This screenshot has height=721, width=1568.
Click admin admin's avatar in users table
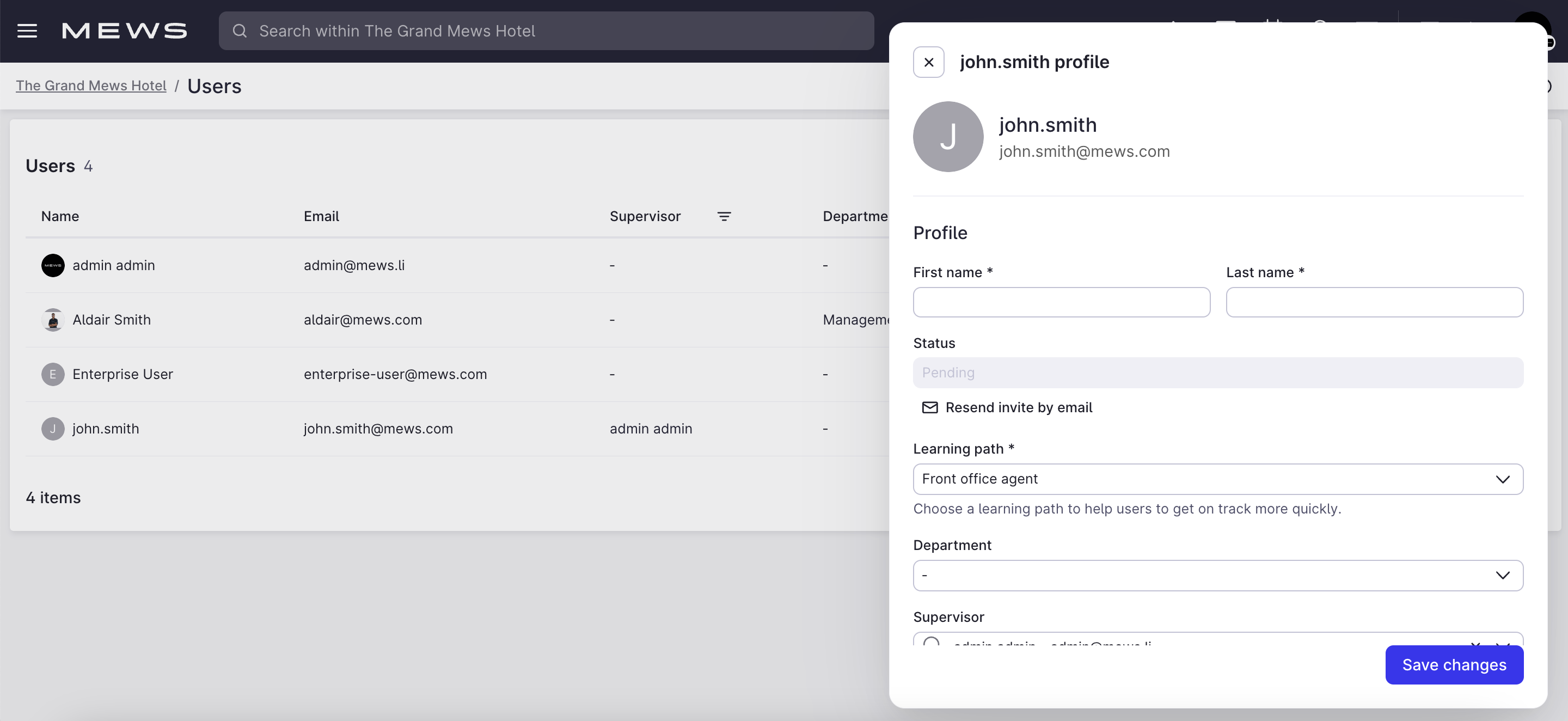53,266
